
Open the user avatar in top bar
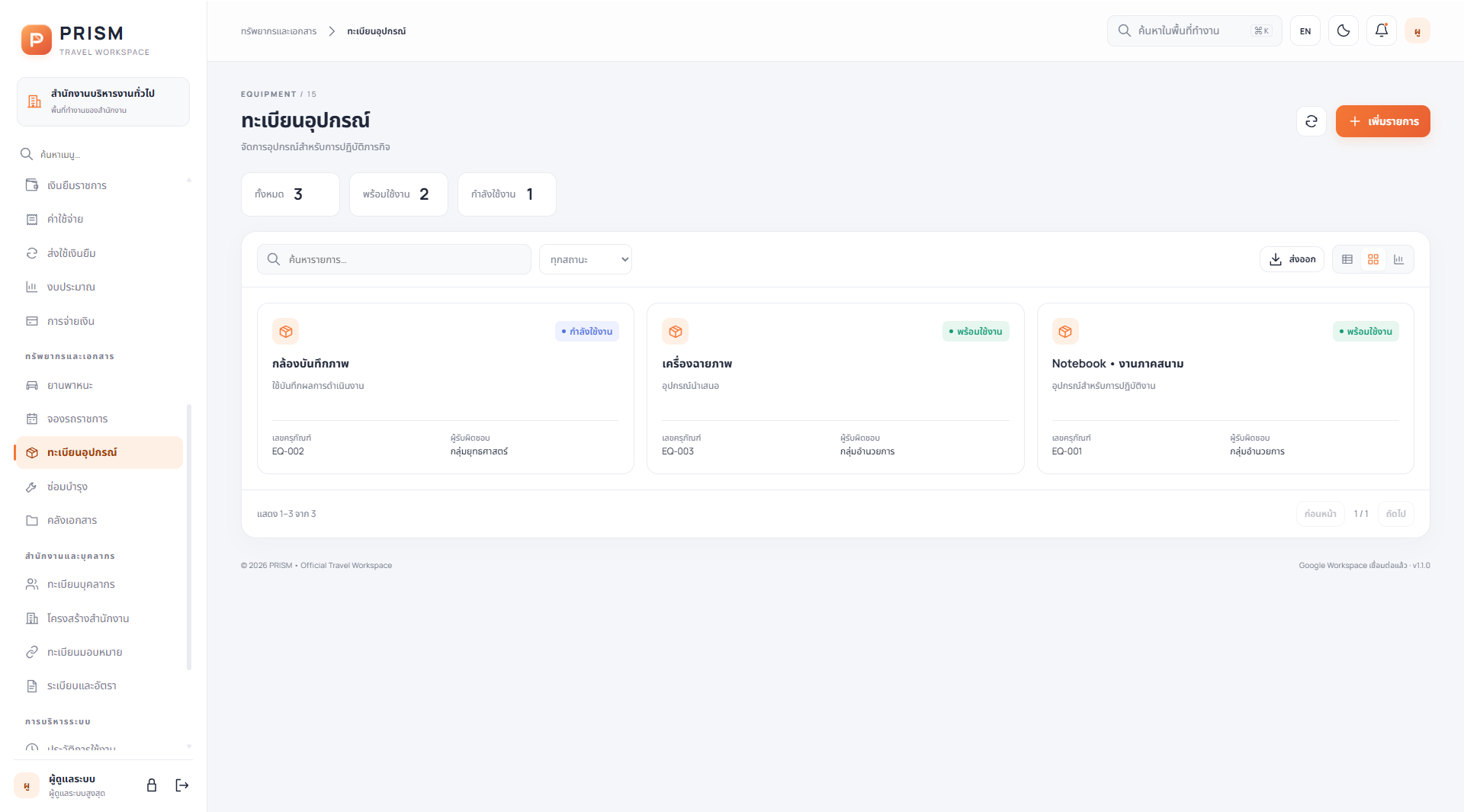coord(1417,30)
